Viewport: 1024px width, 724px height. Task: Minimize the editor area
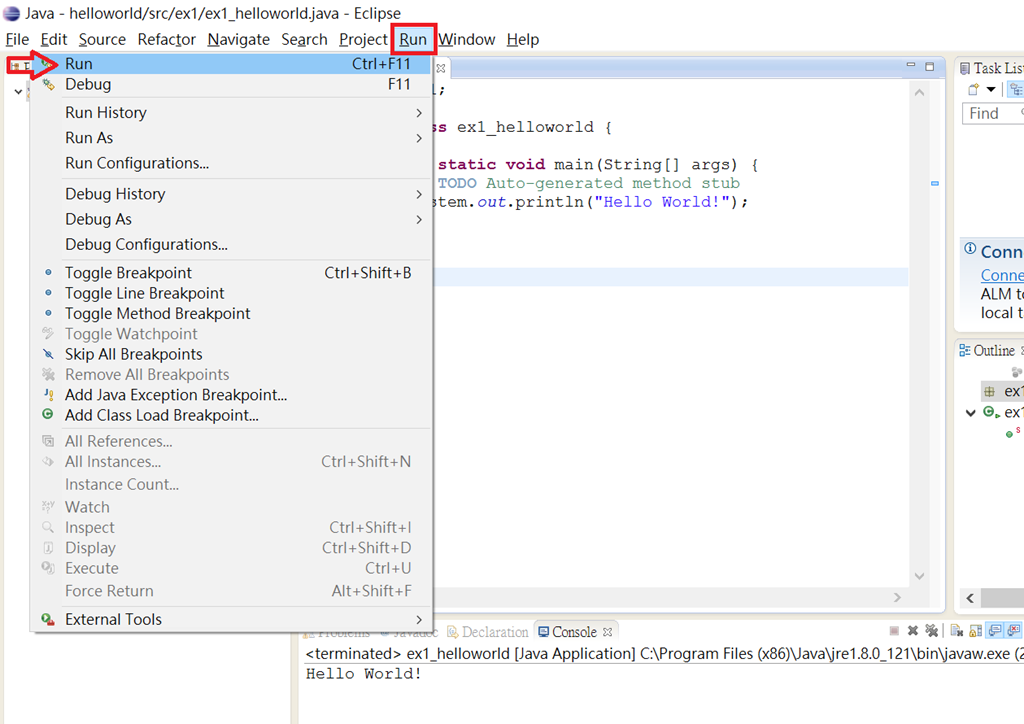[911, 65]
